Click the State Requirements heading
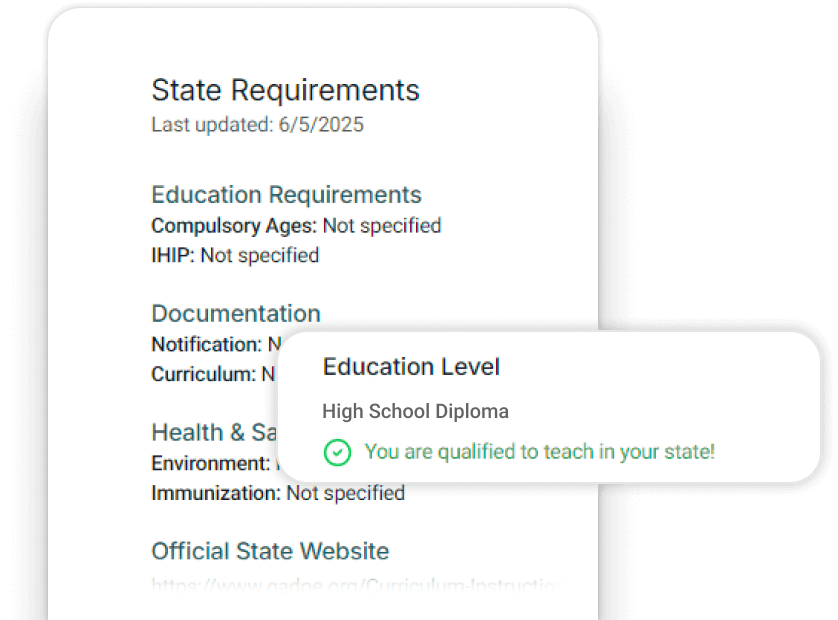Screen dimensions: 838x620 click(285, 90)
